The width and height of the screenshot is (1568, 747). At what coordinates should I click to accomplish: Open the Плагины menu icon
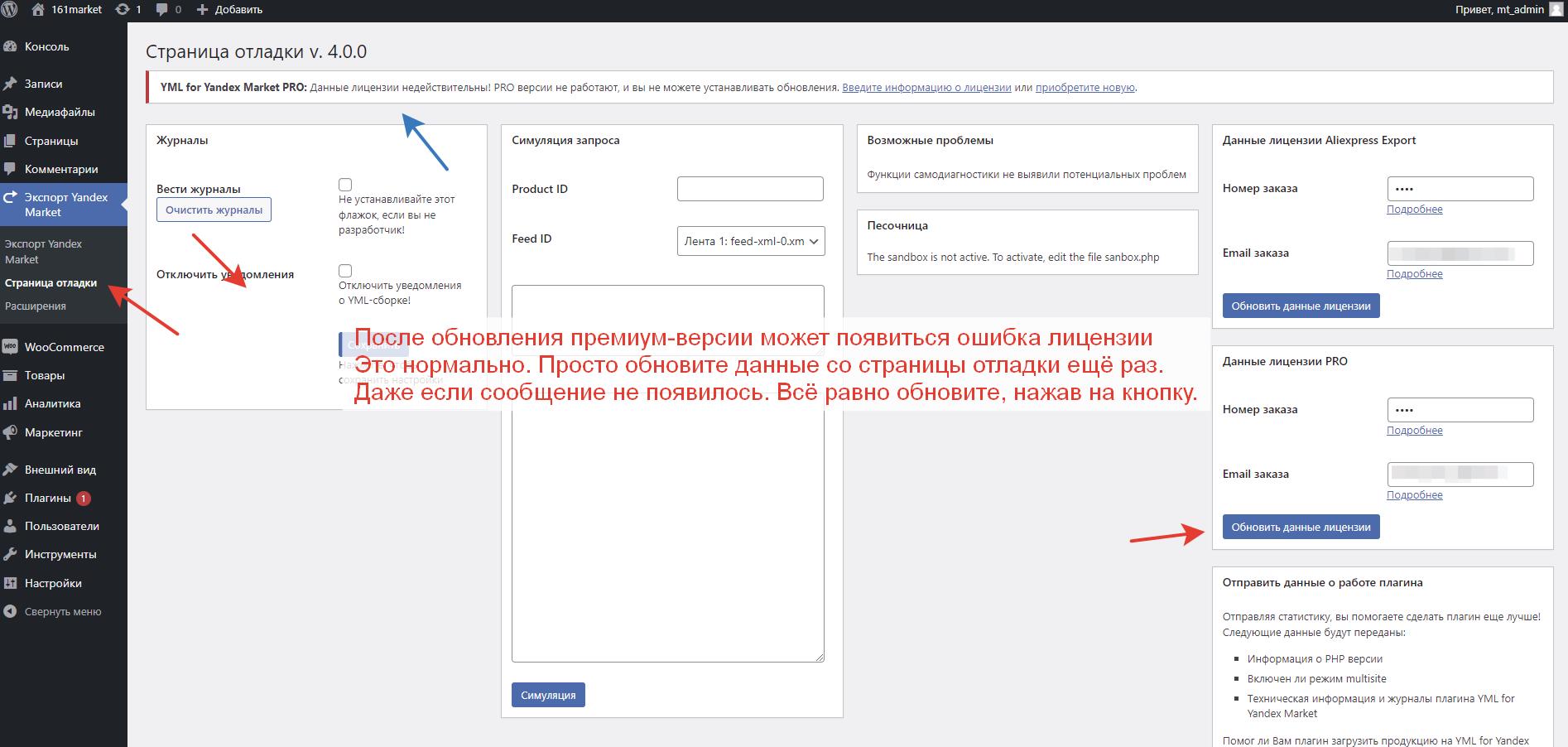(x=11, y=498)
